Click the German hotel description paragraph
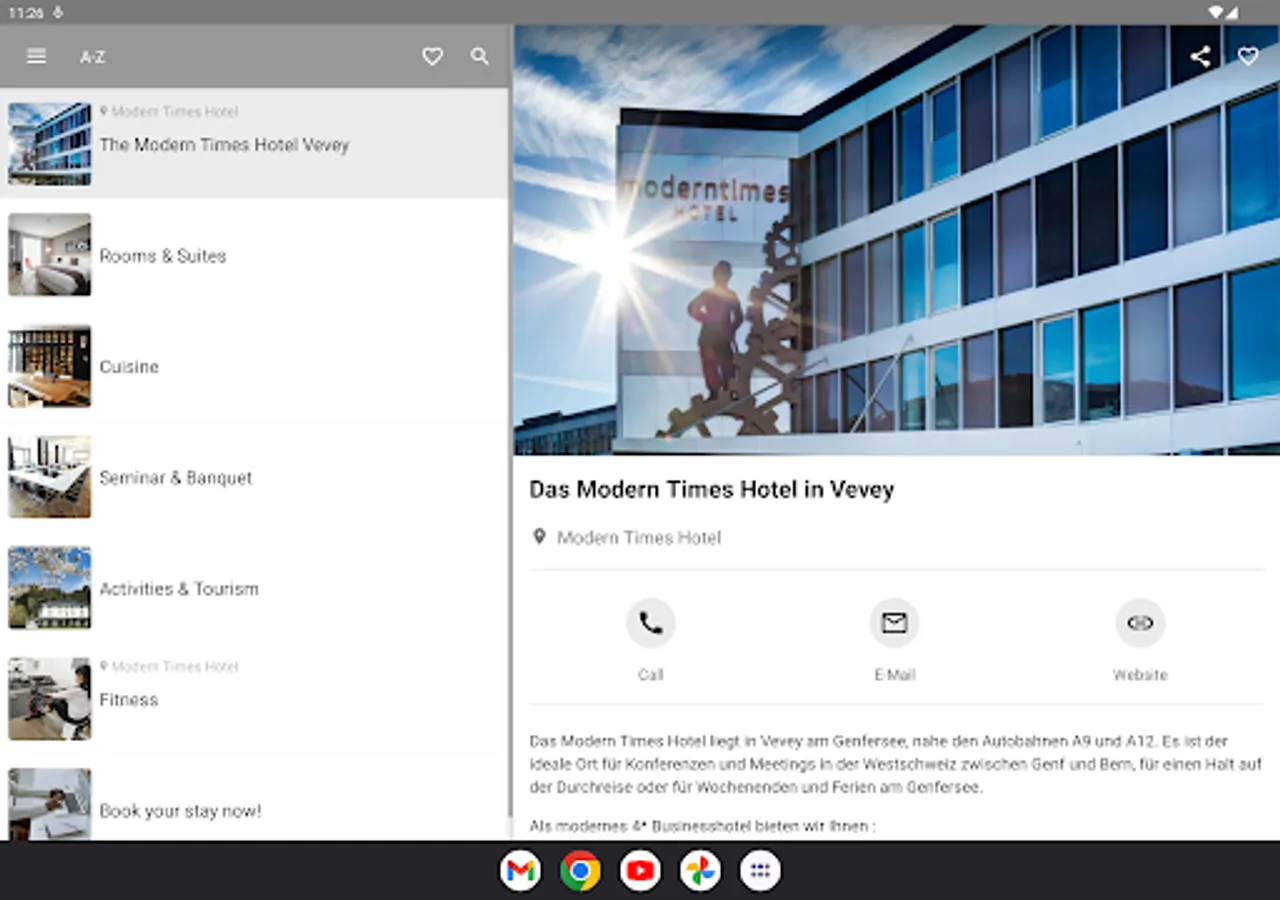 point(896,764)
